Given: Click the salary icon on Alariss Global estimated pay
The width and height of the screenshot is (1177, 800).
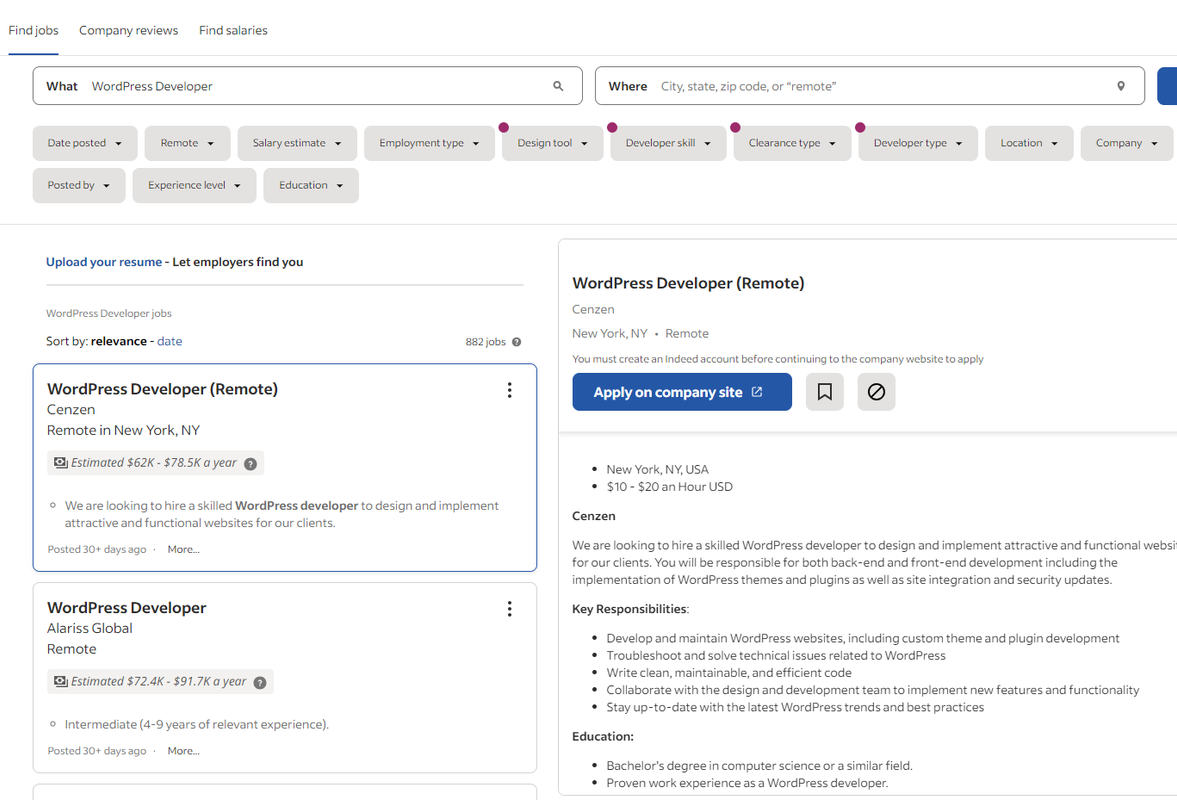Looking at the screenshot, I should click(60, 681).
